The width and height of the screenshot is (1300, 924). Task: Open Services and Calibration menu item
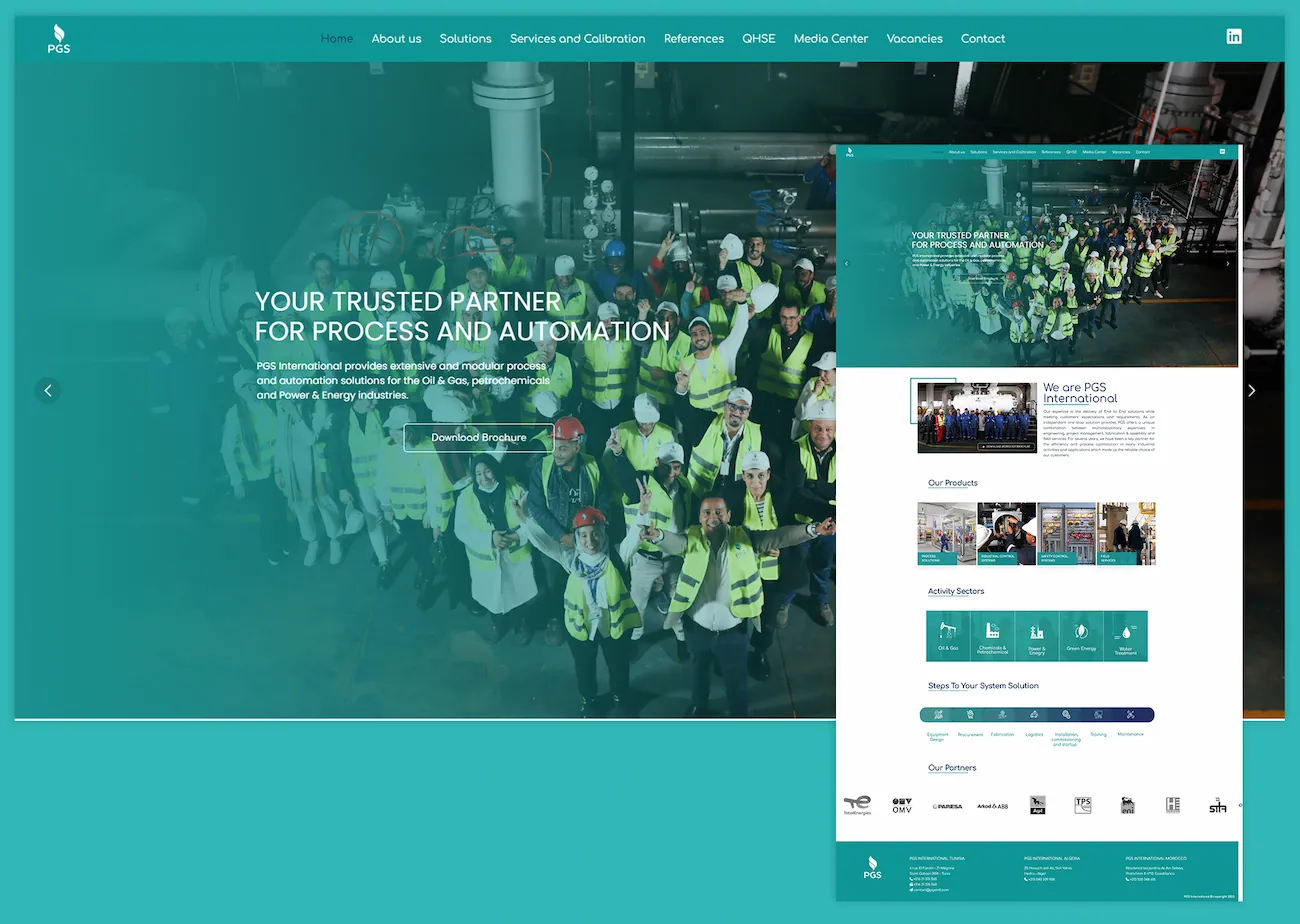(577, 39)
